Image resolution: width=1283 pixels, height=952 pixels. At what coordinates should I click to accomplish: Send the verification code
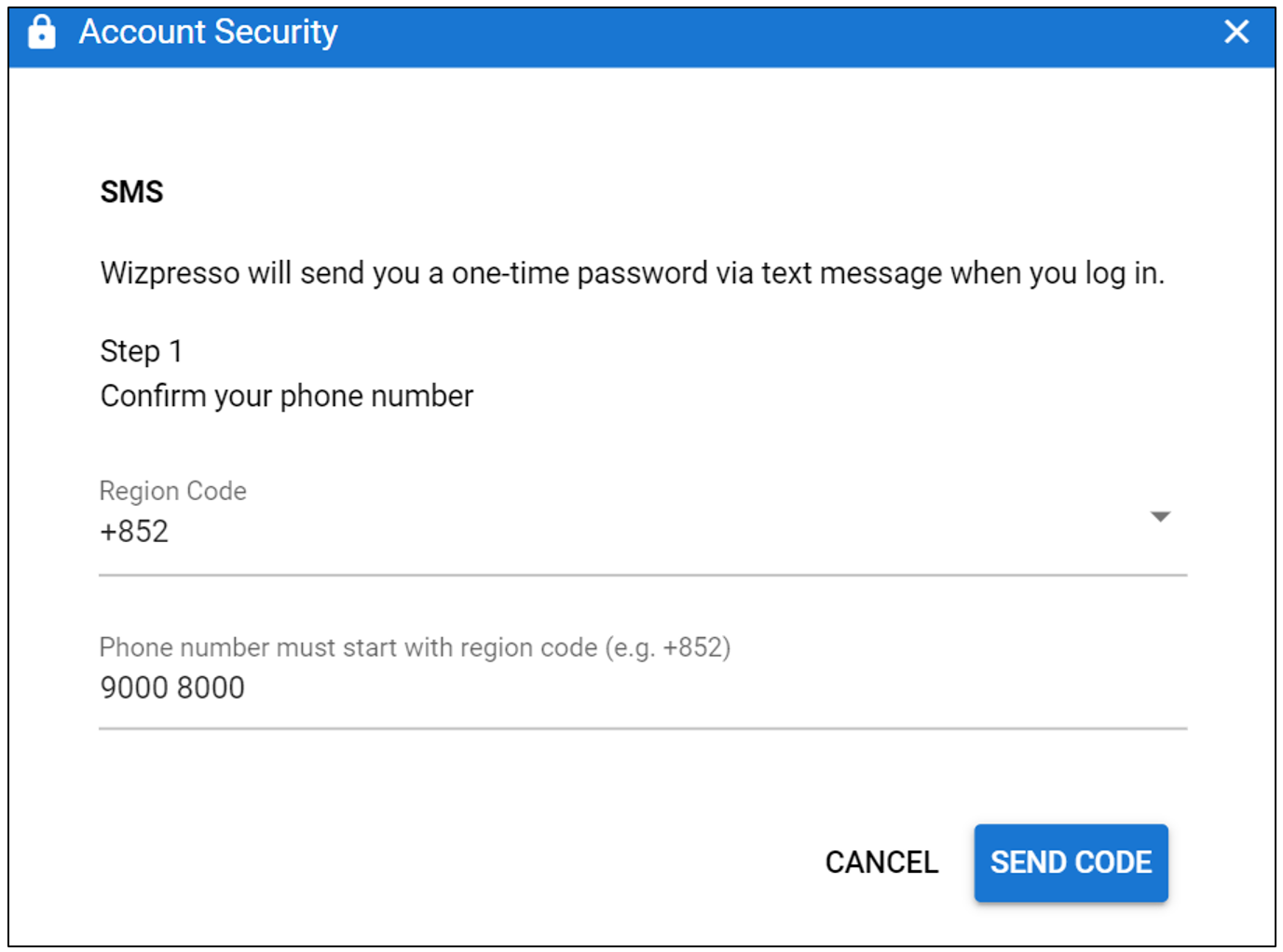(x=1071, y=863)
